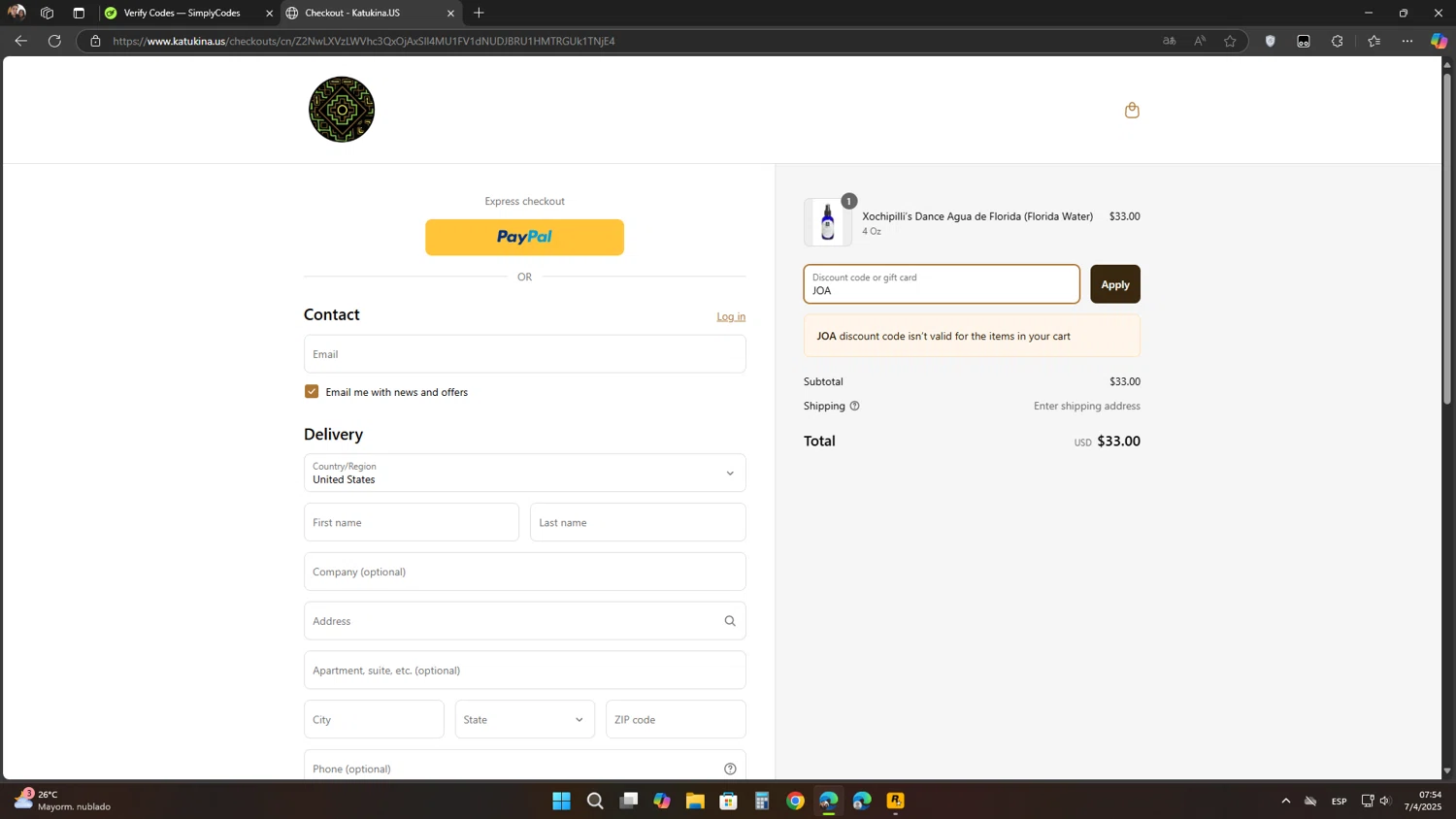Open the clock and date panel
Viewport: 1456px width, 819px height.
coord(1422,801)
